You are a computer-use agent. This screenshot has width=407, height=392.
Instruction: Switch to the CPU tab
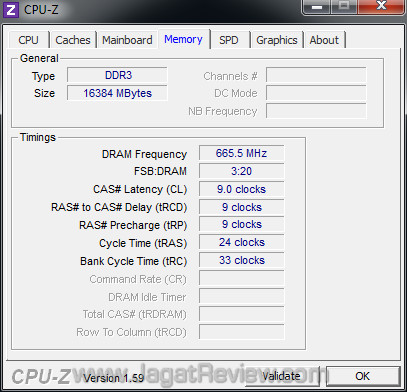(29, 40)
